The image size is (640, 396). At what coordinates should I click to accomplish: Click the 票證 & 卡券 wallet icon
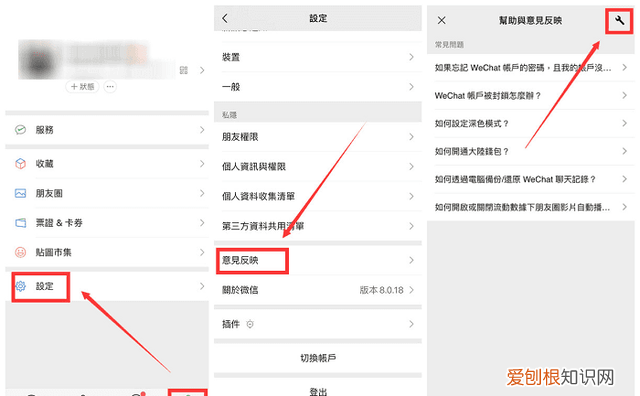click(20, 223)
